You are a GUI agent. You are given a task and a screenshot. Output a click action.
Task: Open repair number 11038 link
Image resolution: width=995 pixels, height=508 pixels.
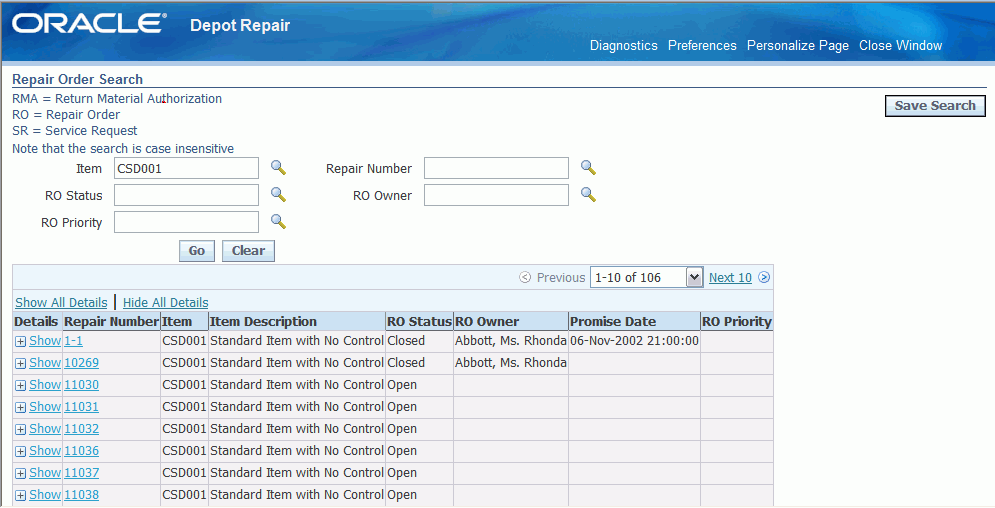pyautogui.click(x=81, y=495)
